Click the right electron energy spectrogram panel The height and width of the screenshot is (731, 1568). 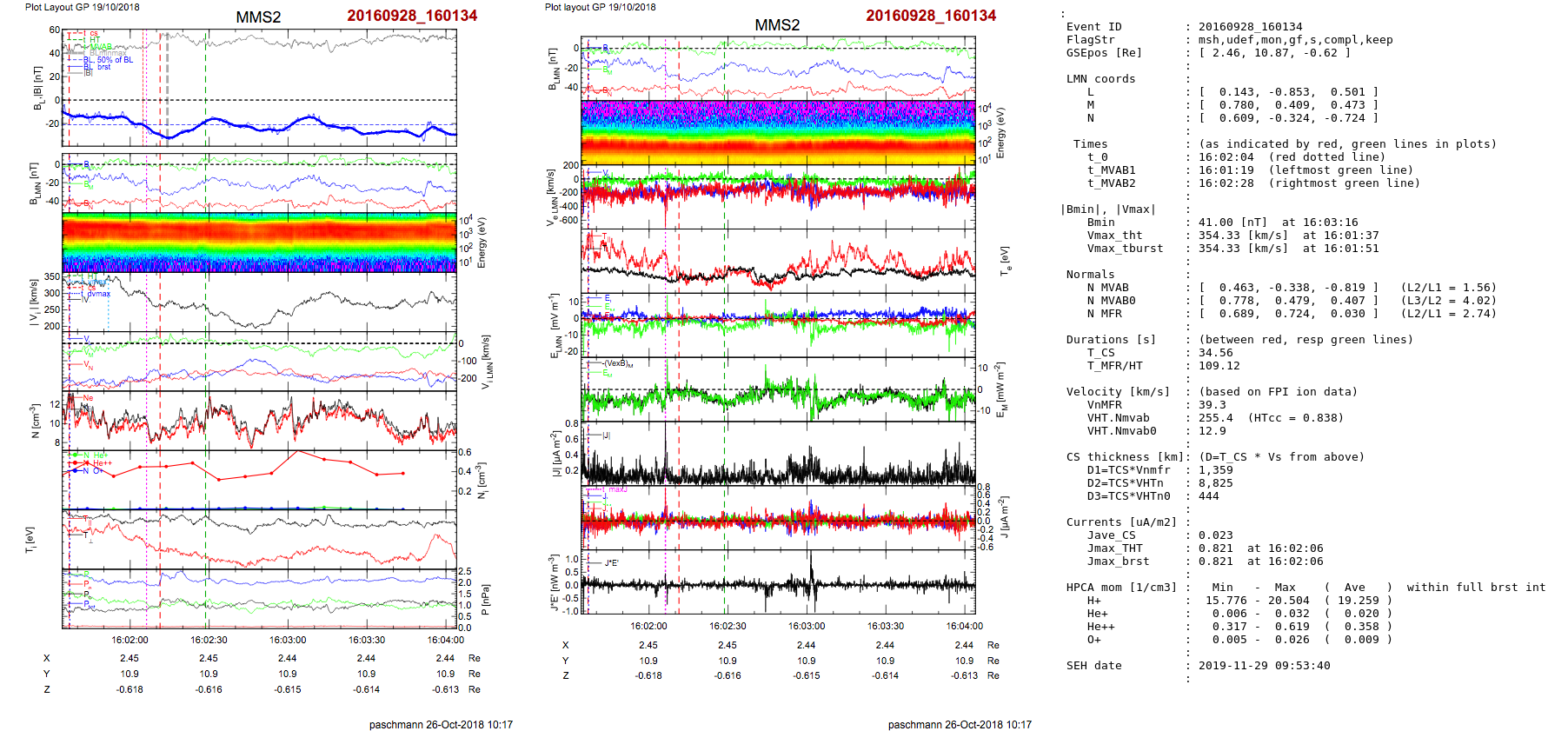pos(778,132)
